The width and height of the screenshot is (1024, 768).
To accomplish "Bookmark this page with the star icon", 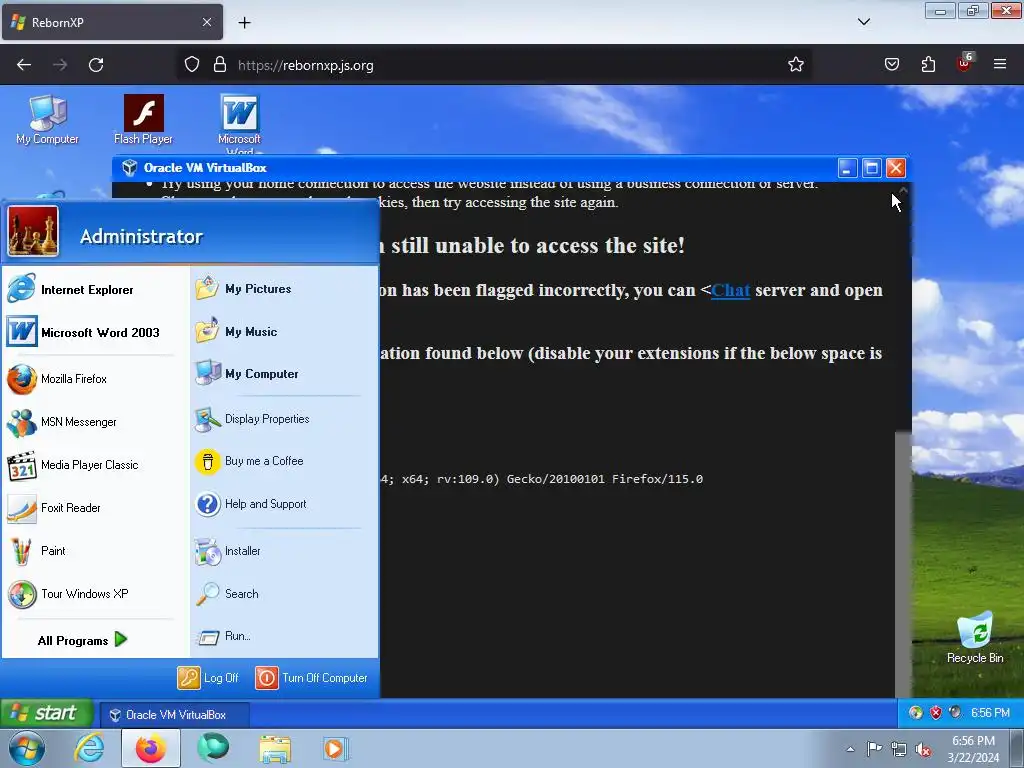I will 795,65.
